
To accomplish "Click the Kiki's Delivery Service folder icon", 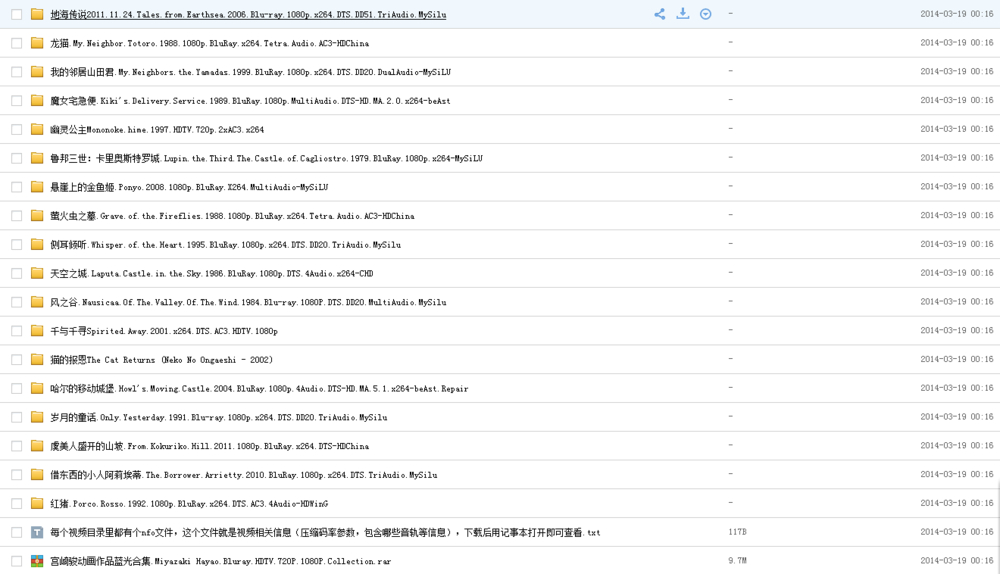I will click(x=37, y=100).
